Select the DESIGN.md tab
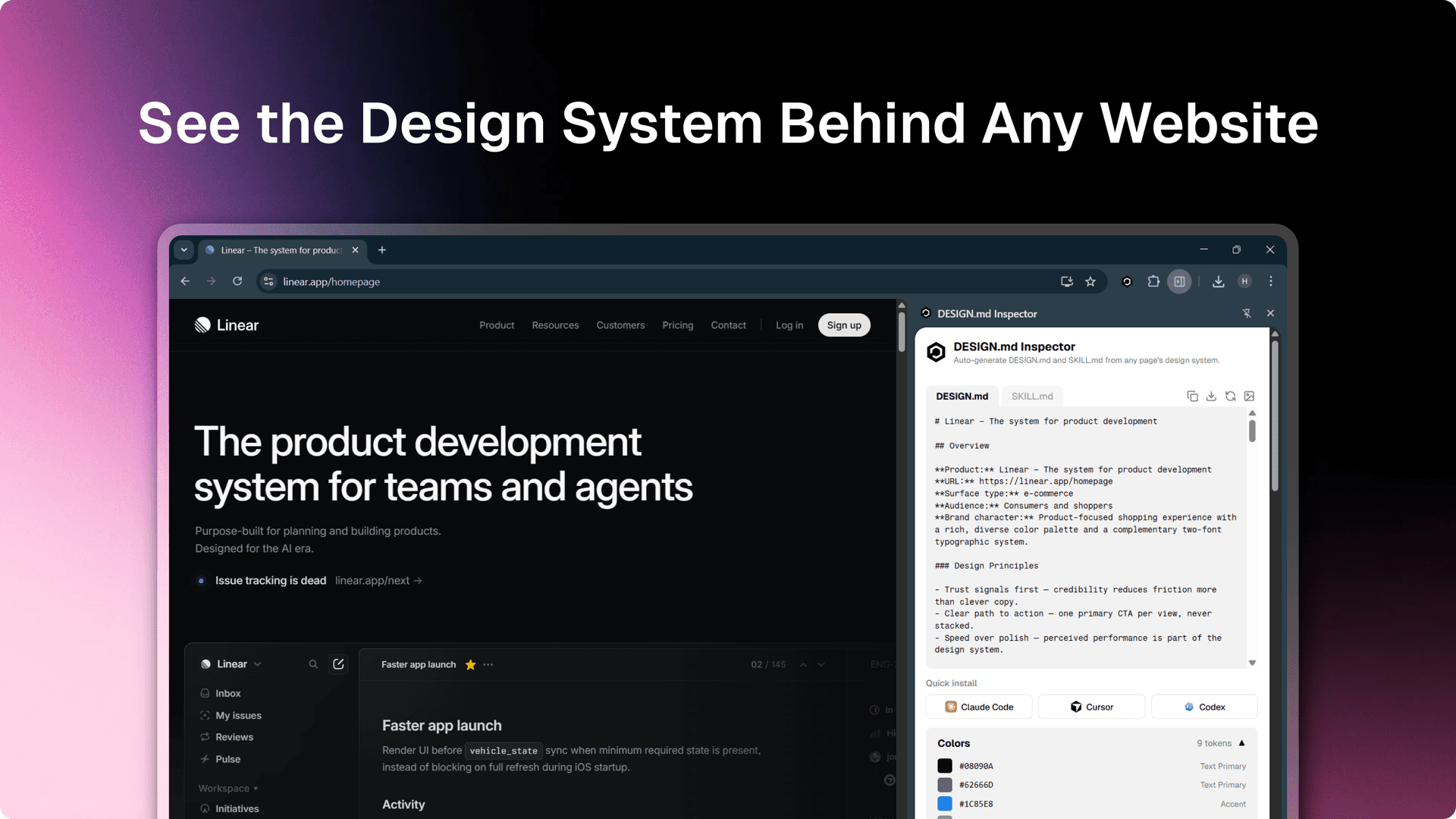Viewport: 1456px width, 819px height. (x=962, y=396)
